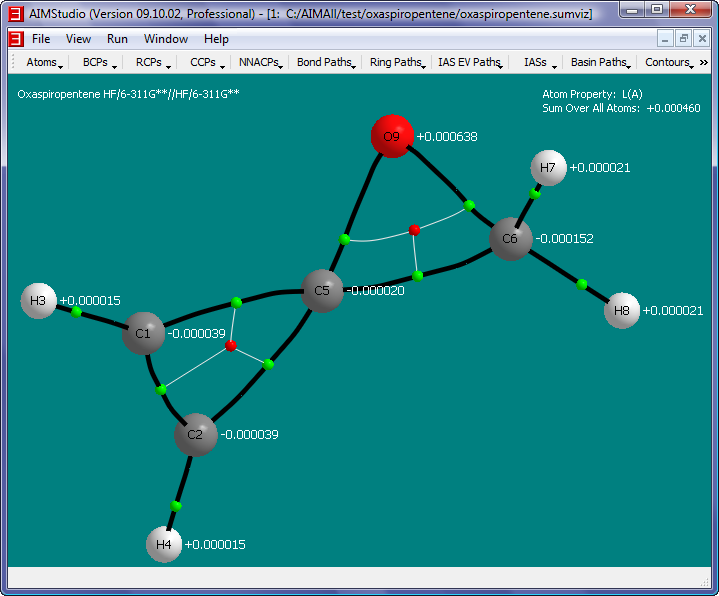Viewport: 719px width, 596px height.
Task: Show more toolbar items with chevron
Action: [703, 62]
